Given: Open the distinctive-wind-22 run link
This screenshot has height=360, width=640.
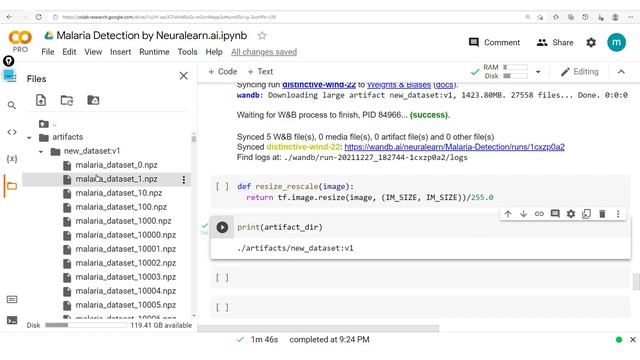Looking at the screenshot, I should (x=319, y=85).
